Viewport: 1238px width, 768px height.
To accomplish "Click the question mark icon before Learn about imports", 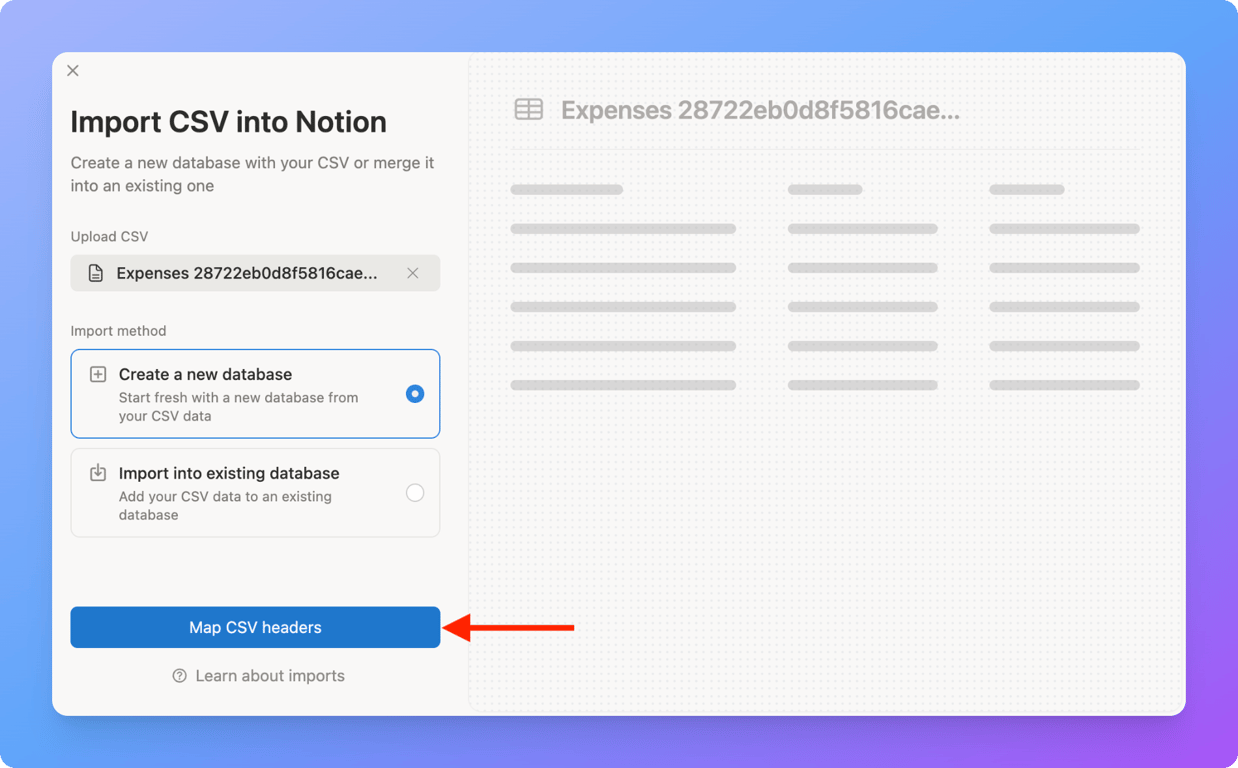I will pos(179,676).
